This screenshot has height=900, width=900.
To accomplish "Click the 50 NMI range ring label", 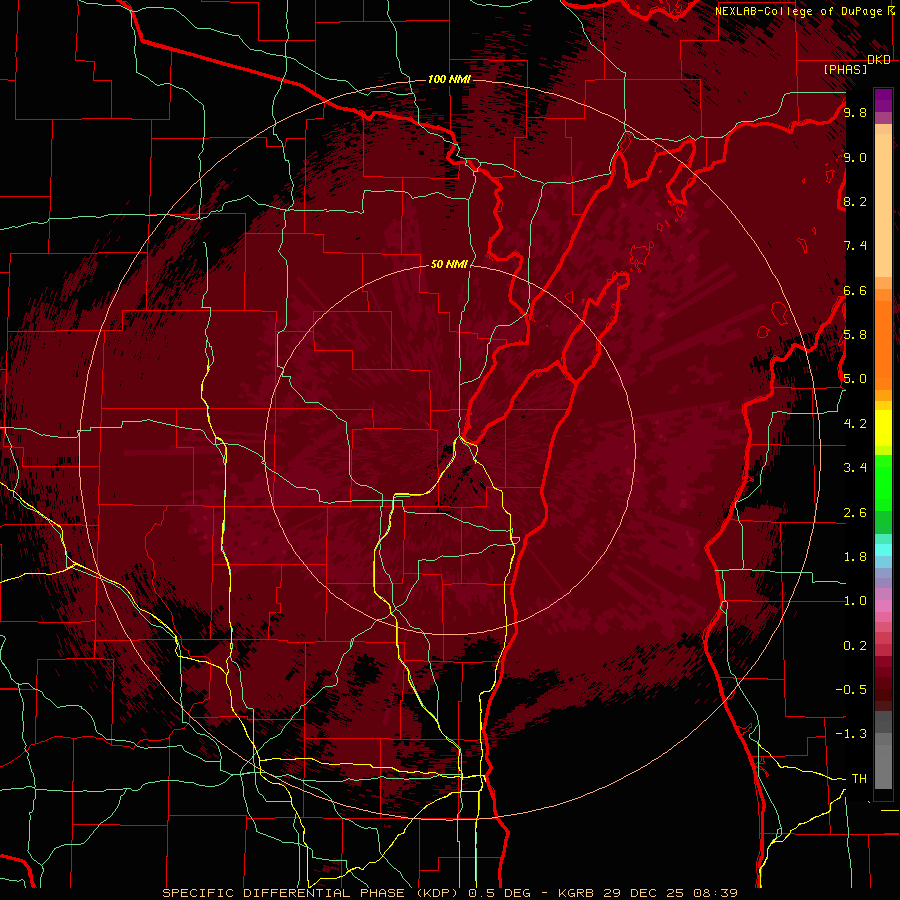I will click(449, 264).
